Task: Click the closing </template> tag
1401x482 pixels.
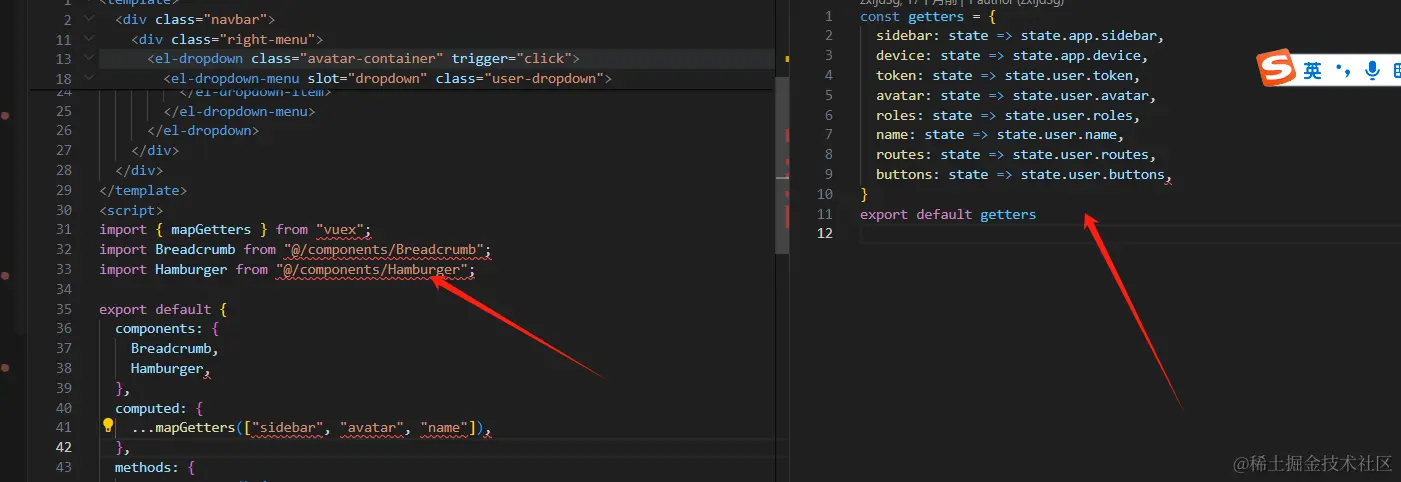Action: pyautogui.click(x=143, y=190)
